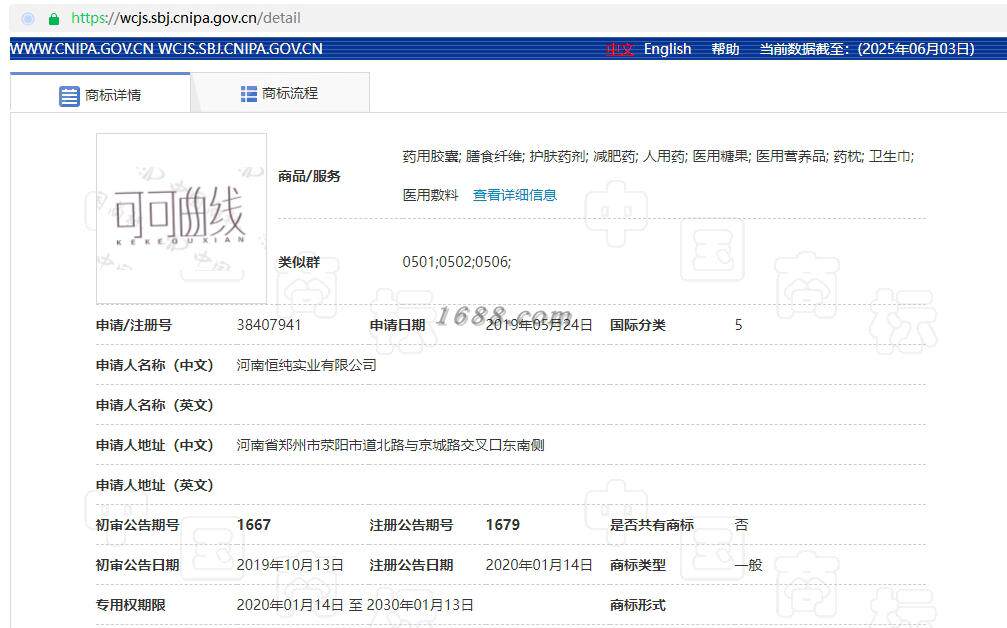Click the 商品/服务 field label

309,176
